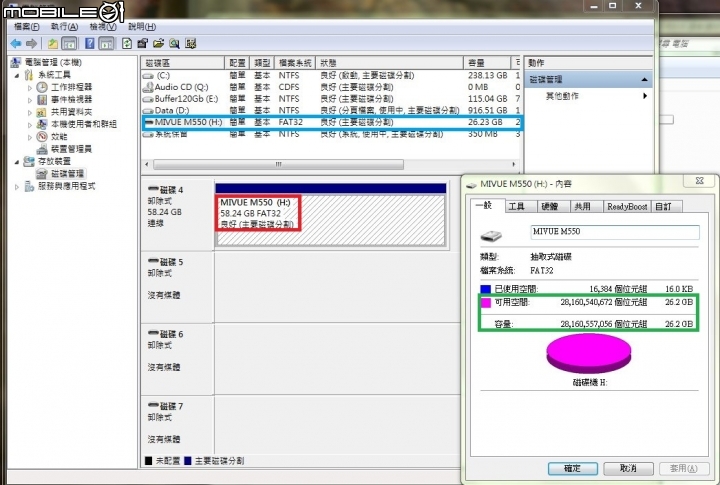Toggle the Show/Hide Console Tree toolbar icon

click(x=69, y=44)
